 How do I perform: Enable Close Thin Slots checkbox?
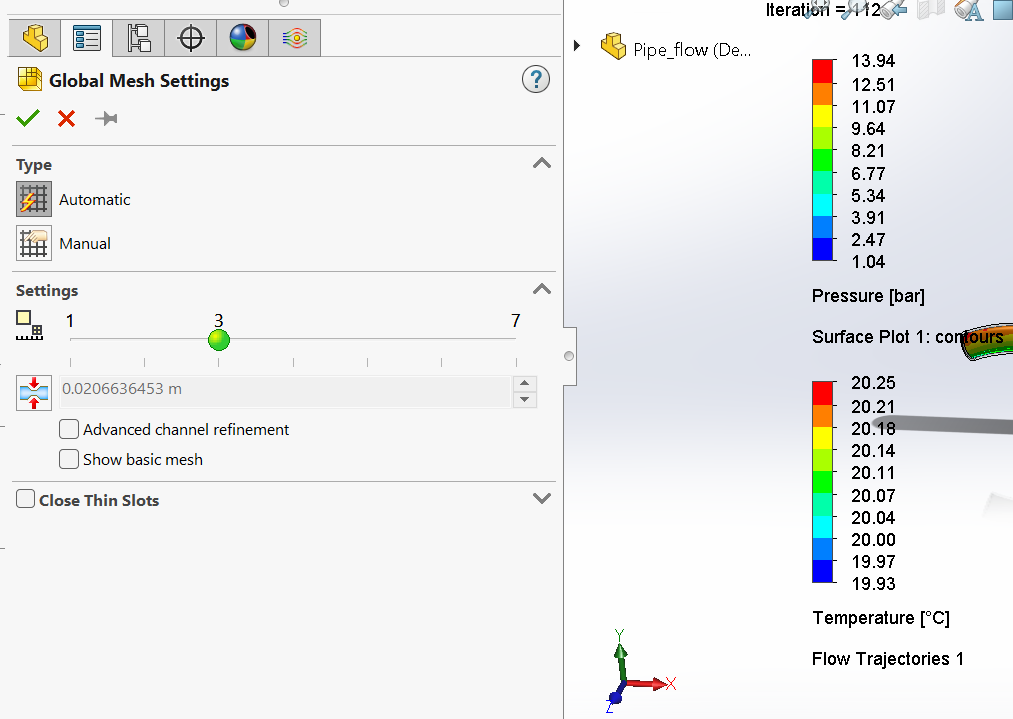click(x=25, y=499)
